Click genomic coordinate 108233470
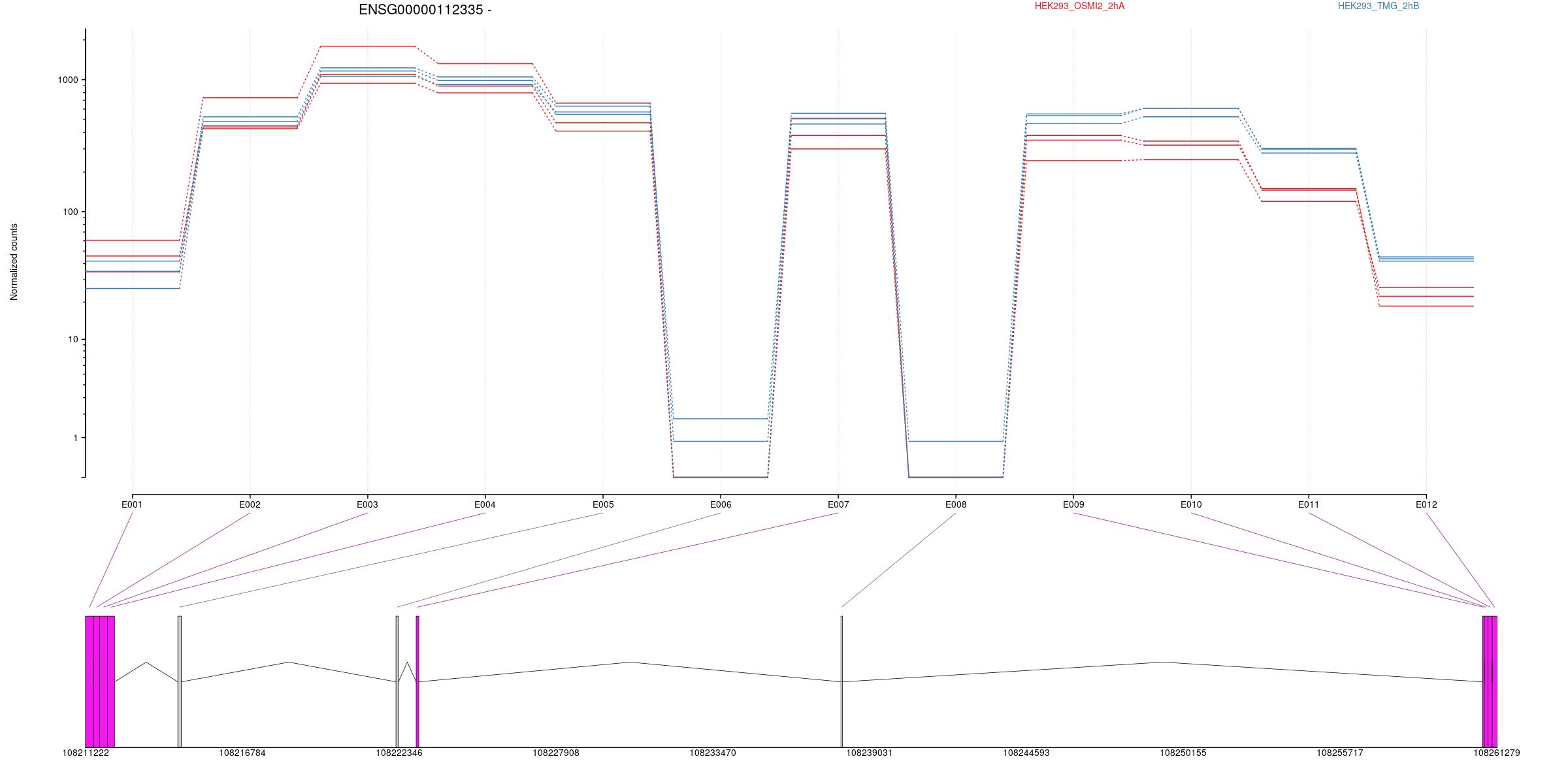Image resolution: width=1568 pixels, height=784 pixels. [713, 753]
